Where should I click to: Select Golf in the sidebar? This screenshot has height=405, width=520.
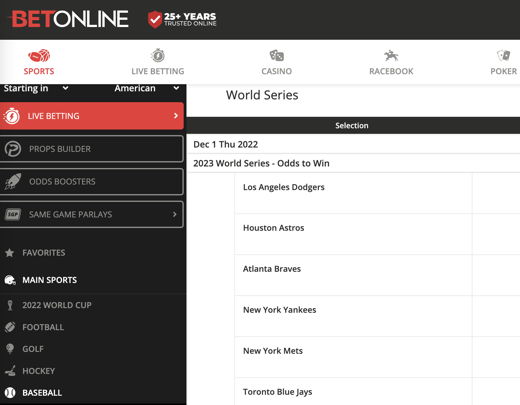point(33,349)
